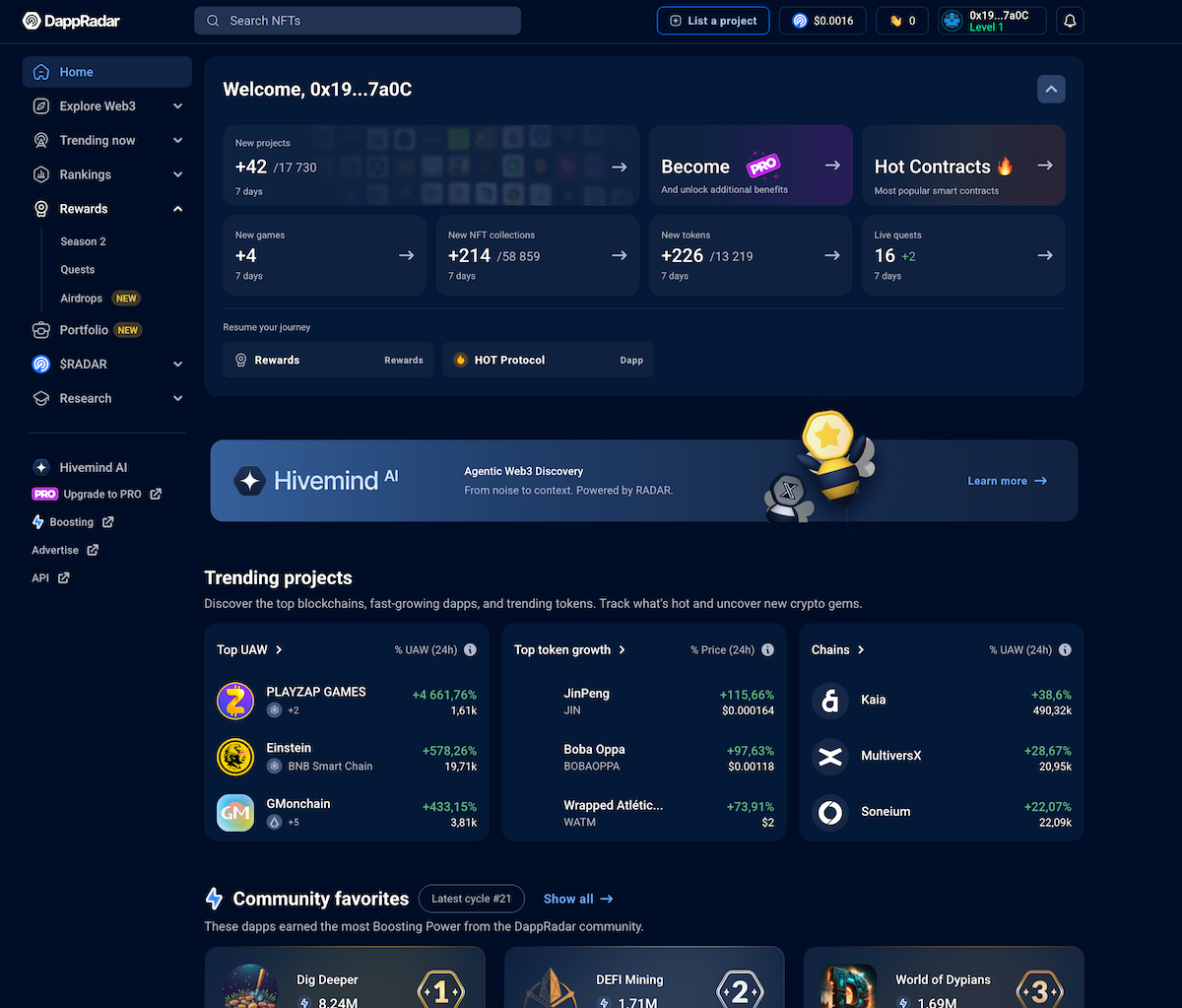
Task: Click the Portfolio icon in sidebar
Action: (40, 330)
